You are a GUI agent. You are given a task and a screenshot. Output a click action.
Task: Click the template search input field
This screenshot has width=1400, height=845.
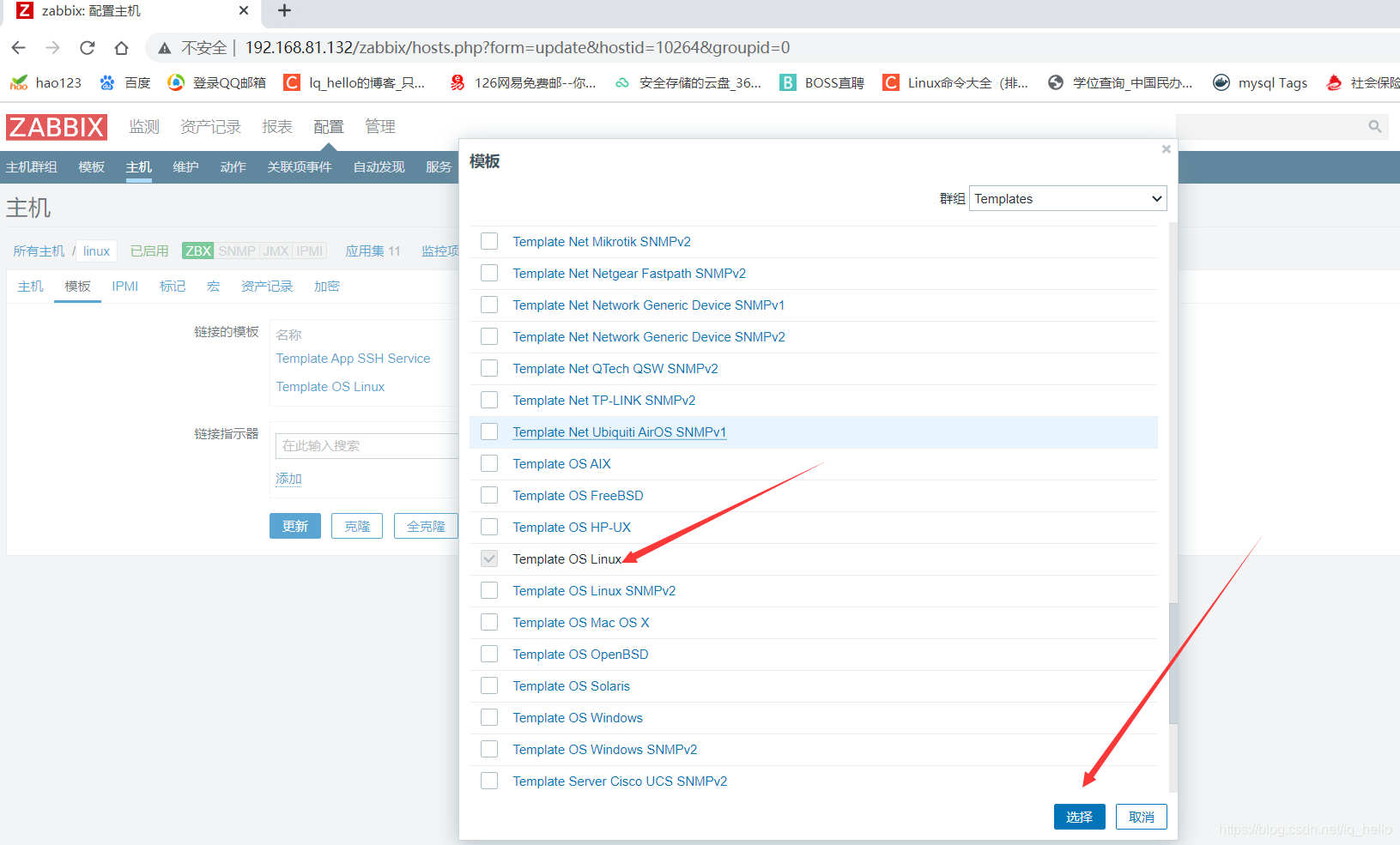367,446
